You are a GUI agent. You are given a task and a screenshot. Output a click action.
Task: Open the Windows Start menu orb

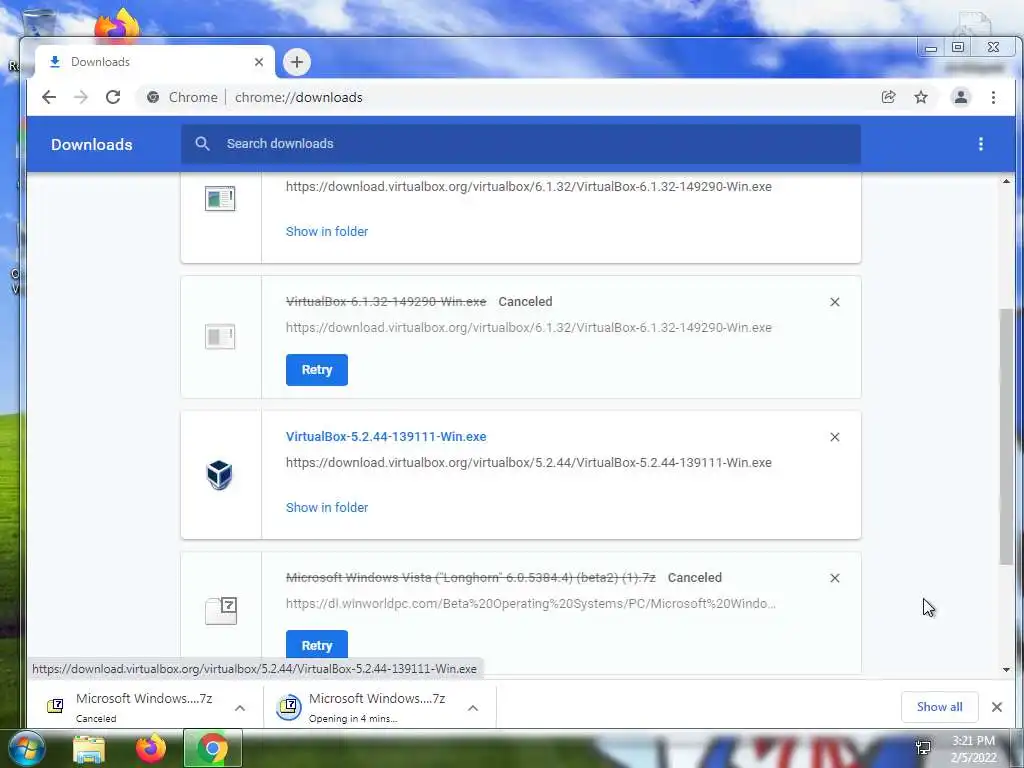point(26,748)
